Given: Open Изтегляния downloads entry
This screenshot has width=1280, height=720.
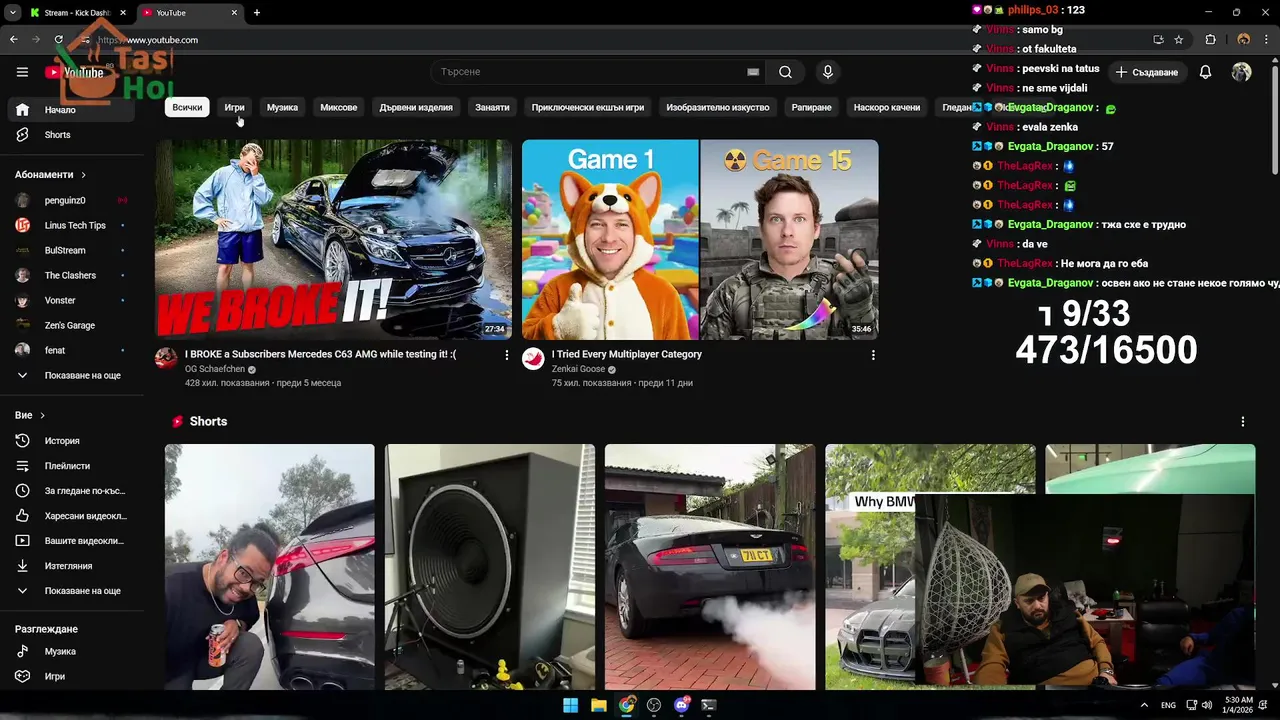Looking at the screenshot, I should (70, 566).
